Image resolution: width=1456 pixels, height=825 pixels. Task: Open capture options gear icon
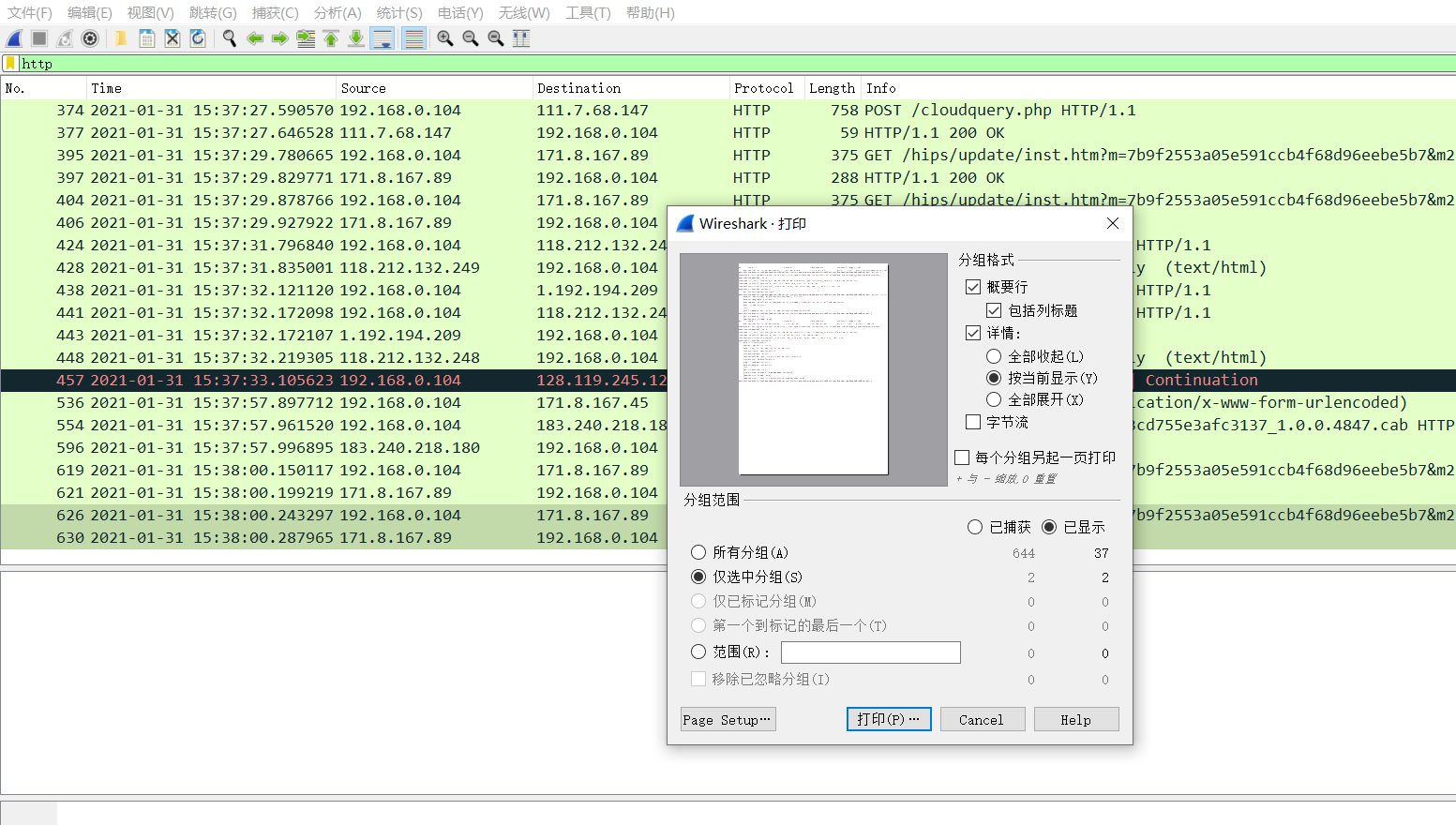pos(90,38)
